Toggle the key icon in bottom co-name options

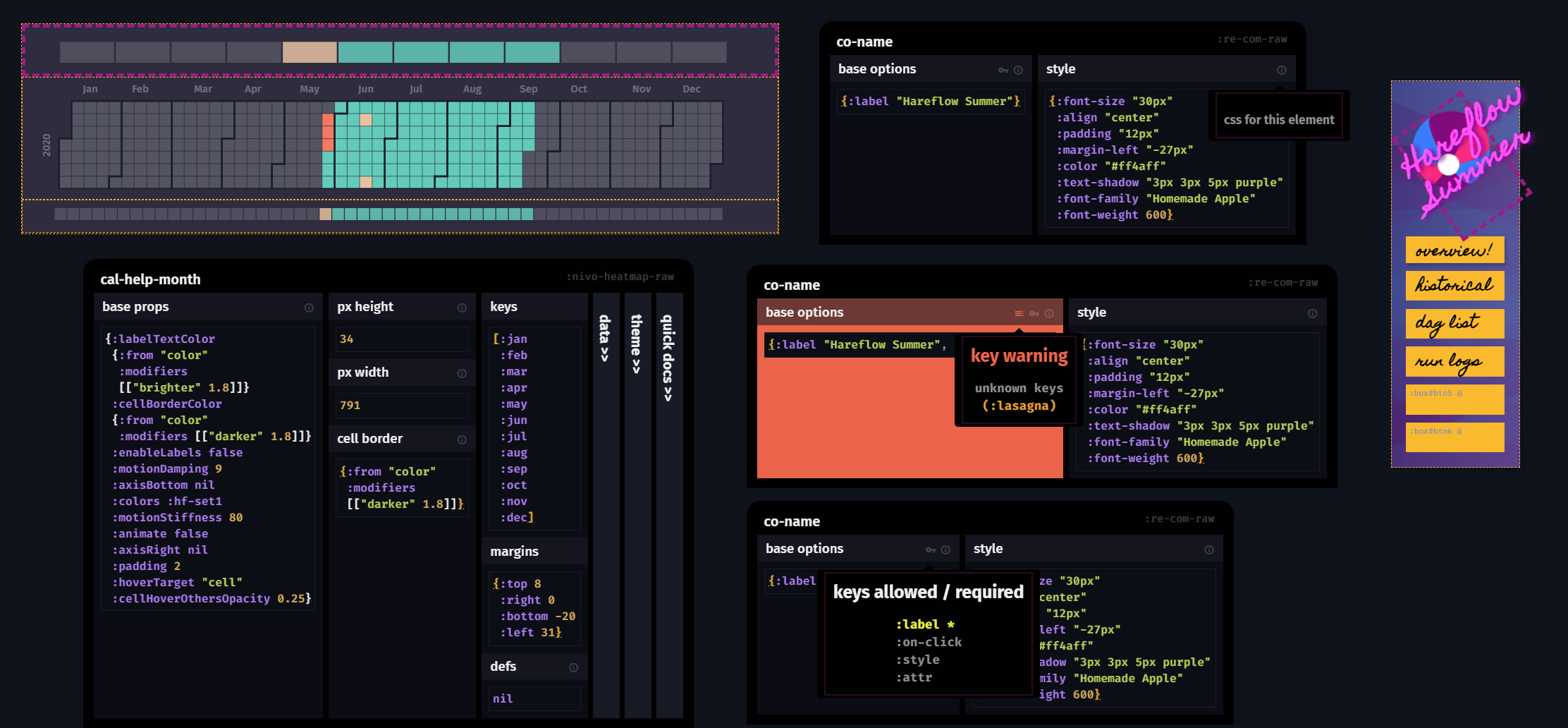pos(932,549)
